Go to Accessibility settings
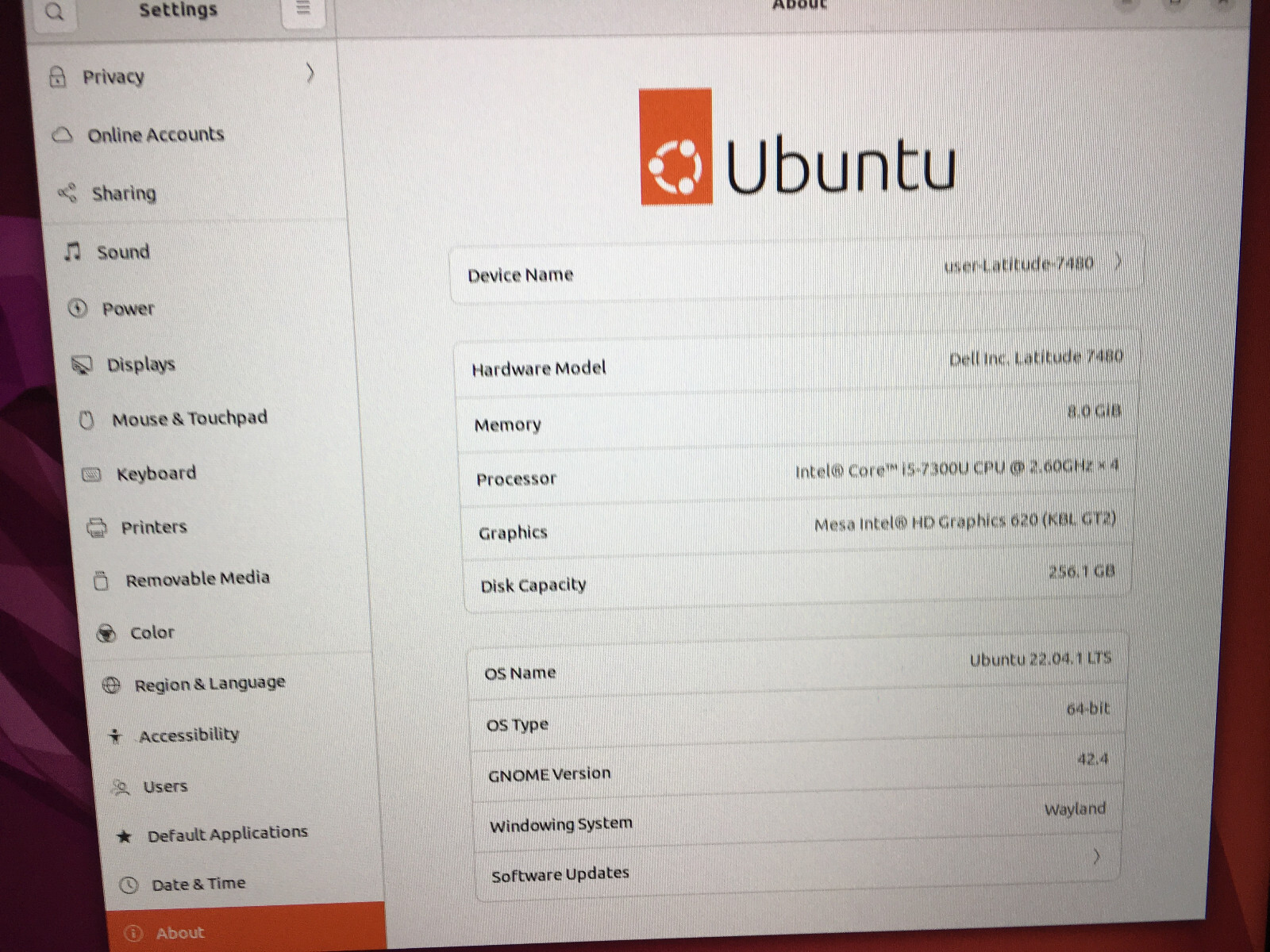 coord(235,735)
